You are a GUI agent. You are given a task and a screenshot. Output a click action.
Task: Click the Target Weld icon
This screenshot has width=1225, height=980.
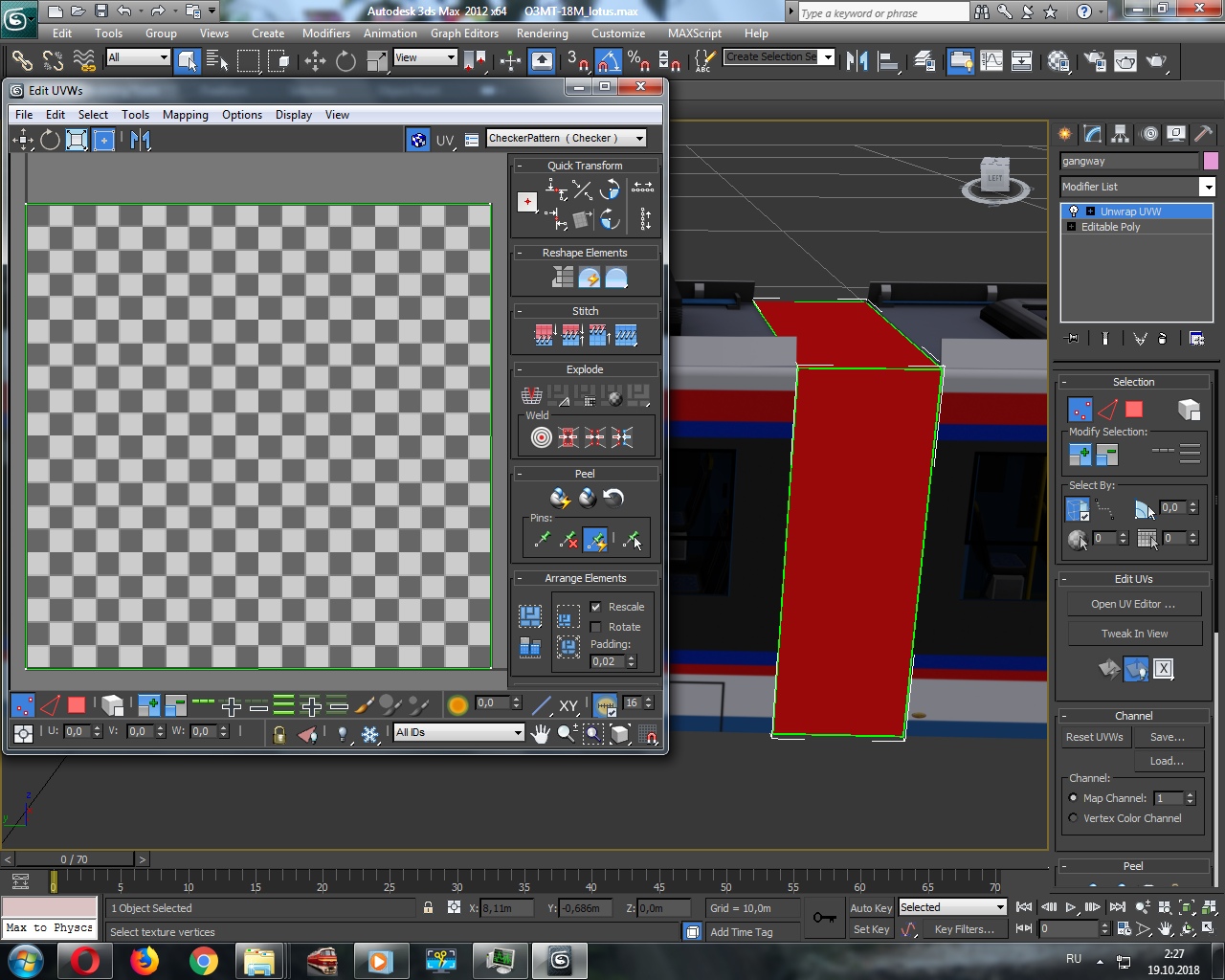(542, 437)
